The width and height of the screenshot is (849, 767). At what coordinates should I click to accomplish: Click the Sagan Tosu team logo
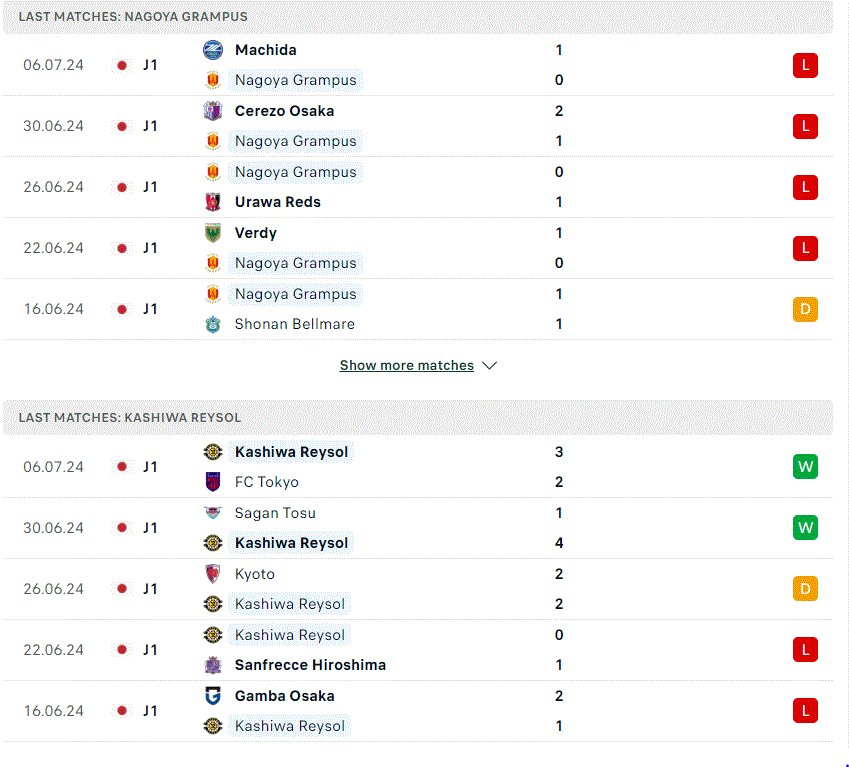[x=212, y=513]
